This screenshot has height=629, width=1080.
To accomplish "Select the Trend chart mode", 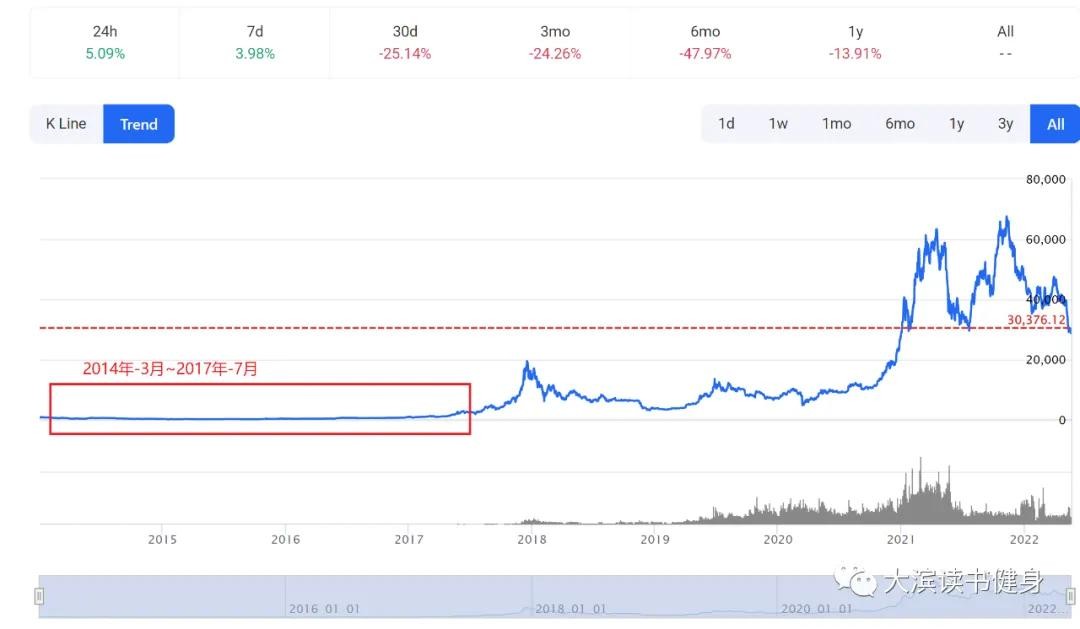I will pyautogui.click(x=139, y=124).
